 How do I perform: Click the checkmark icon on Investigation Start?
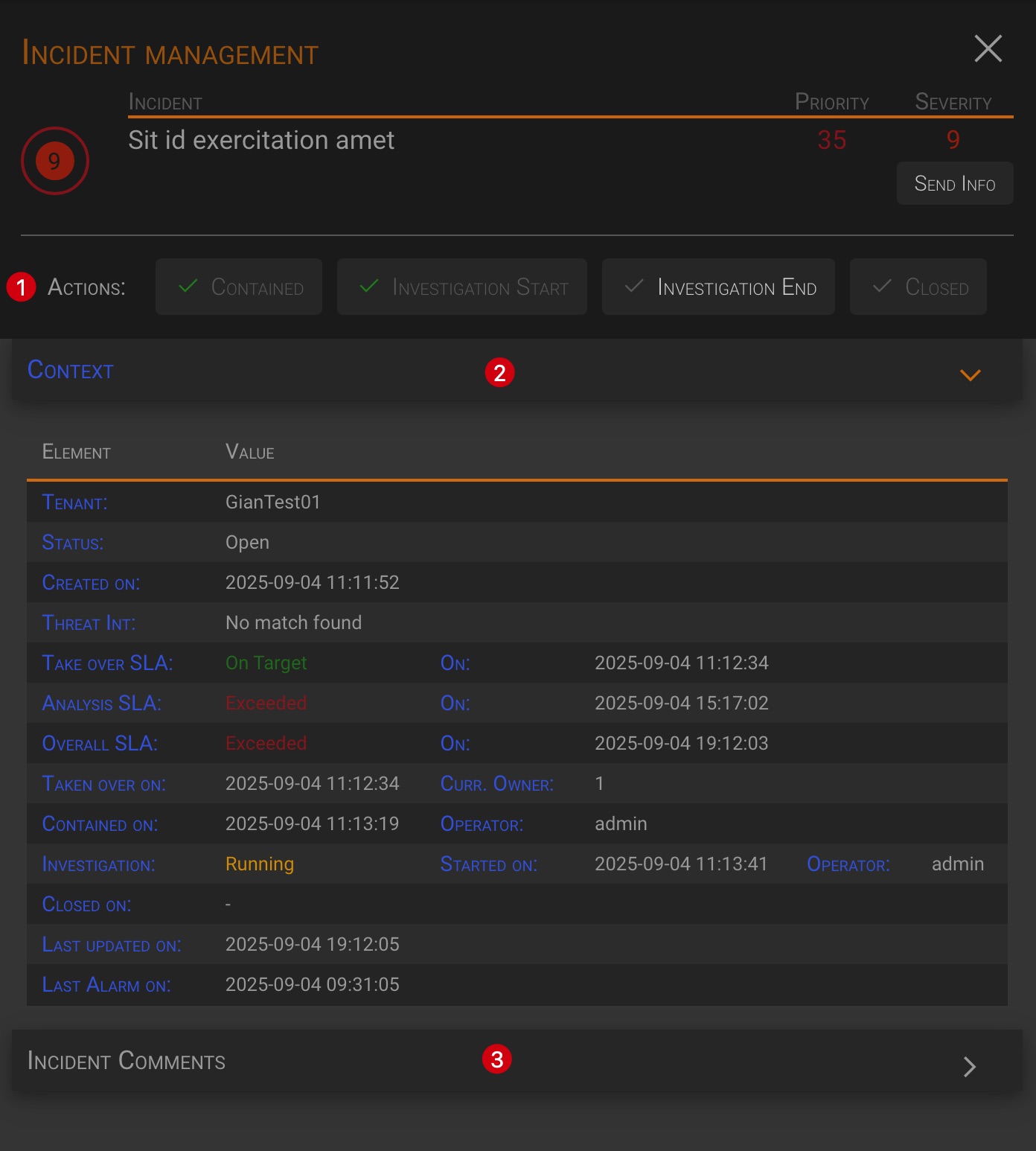(x=369, y=286)
